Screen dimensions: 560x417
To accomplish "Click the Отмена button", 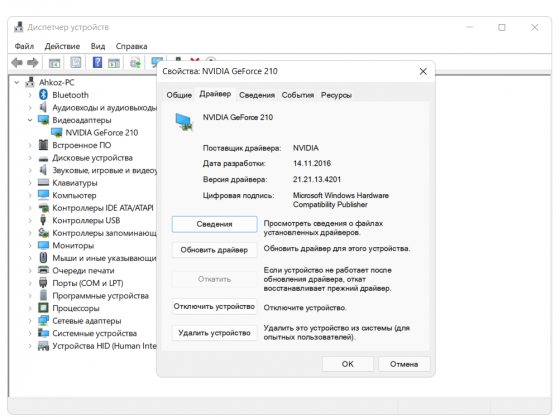I will pyautogui.click(x=404, y=364).
